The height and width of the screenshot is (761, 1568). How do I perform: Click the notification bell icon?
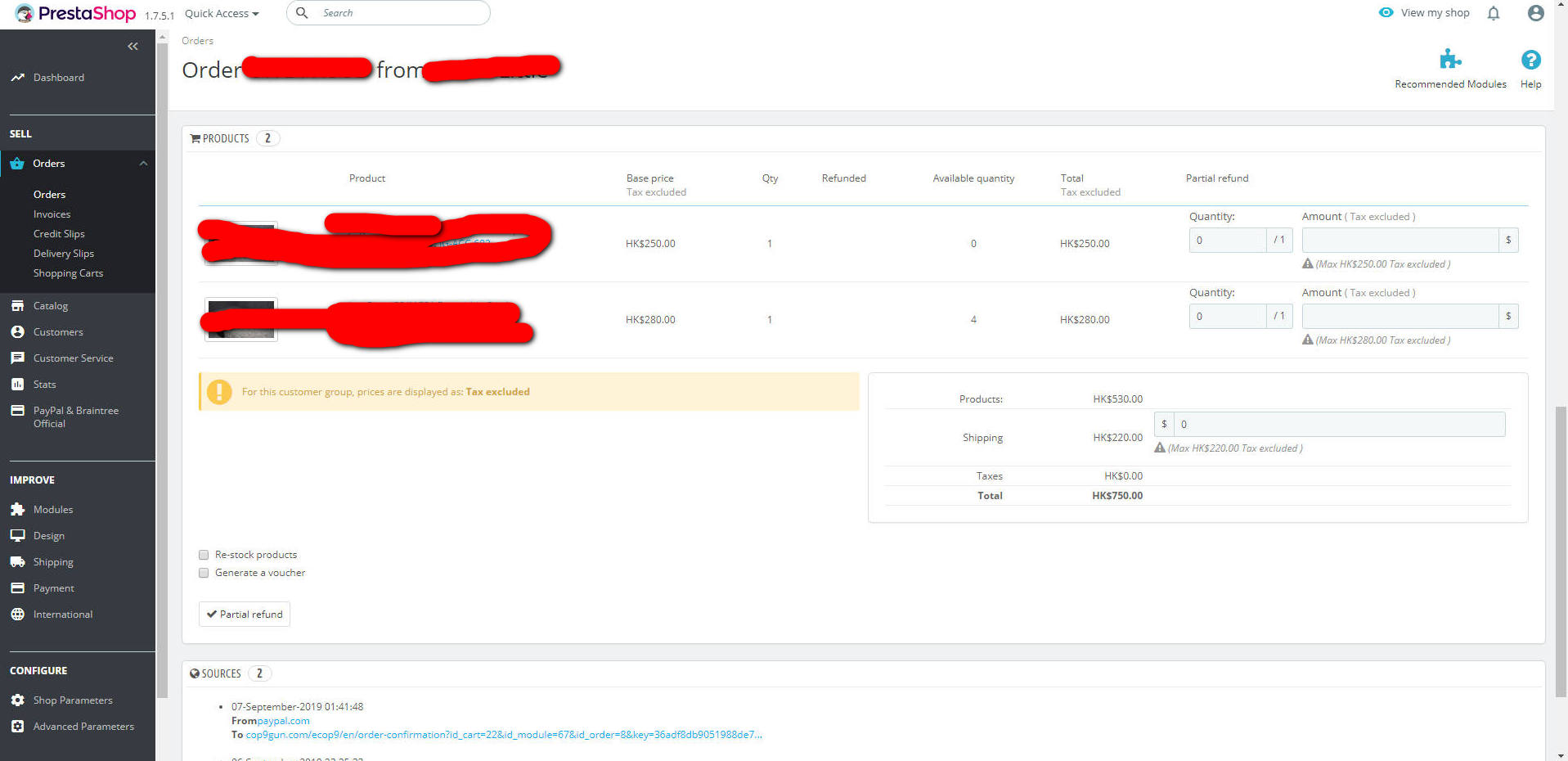tap(1493, 13)
